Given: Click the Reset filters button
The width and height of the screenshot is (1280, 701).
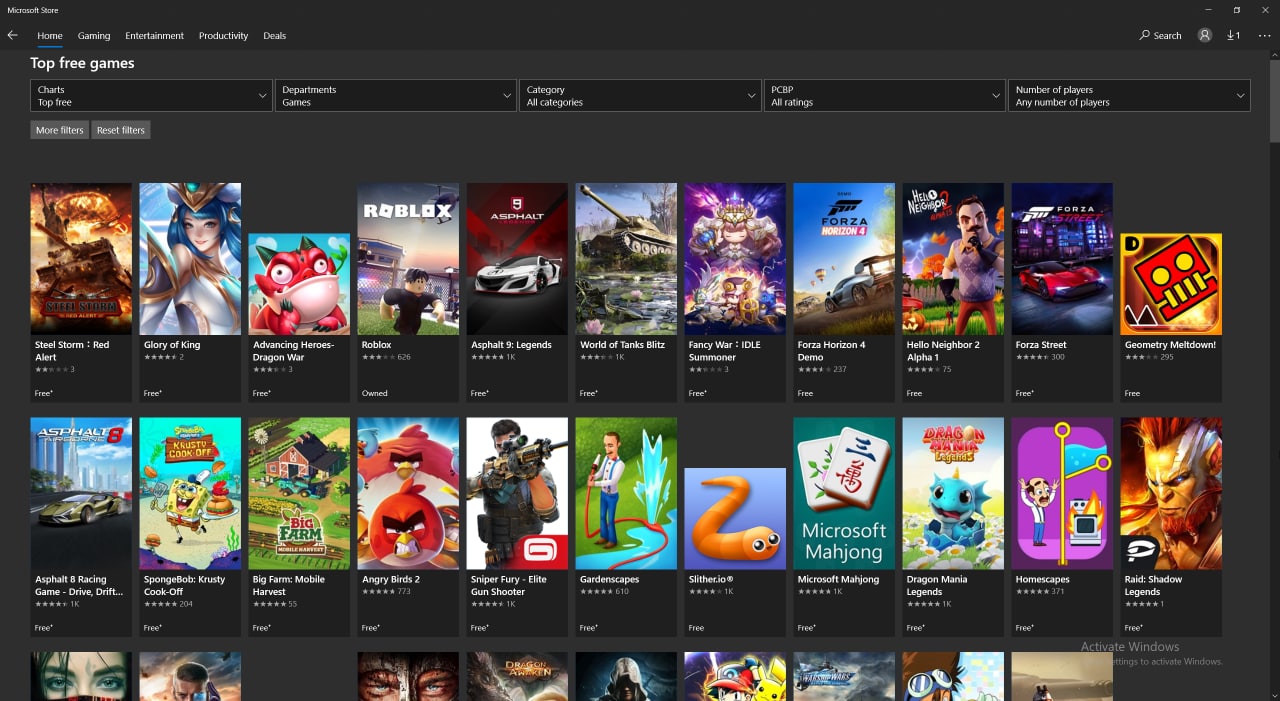Looking at the screenshot, I should click(x=121, y=130).
